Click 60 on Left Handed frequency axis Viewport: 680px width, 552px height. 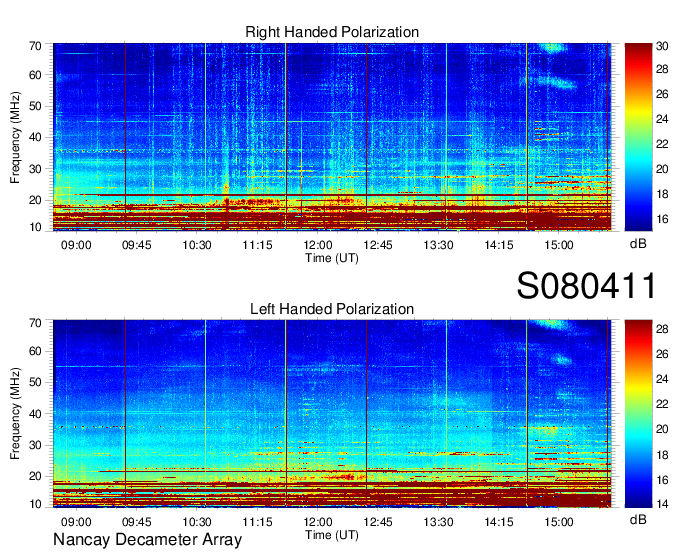pyautogui.click(x=35, y=351)
